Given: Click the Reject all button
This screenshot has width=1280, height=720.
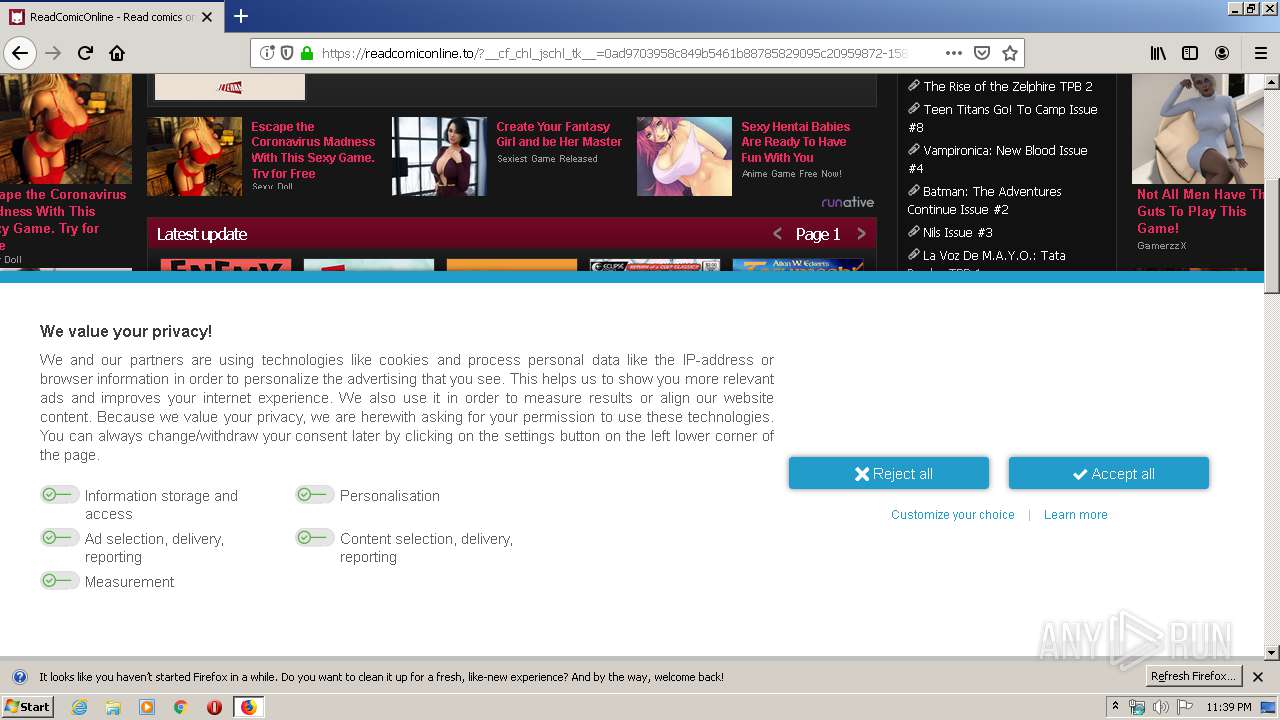Looking at the screenshot, I should [x=889, y=474].
